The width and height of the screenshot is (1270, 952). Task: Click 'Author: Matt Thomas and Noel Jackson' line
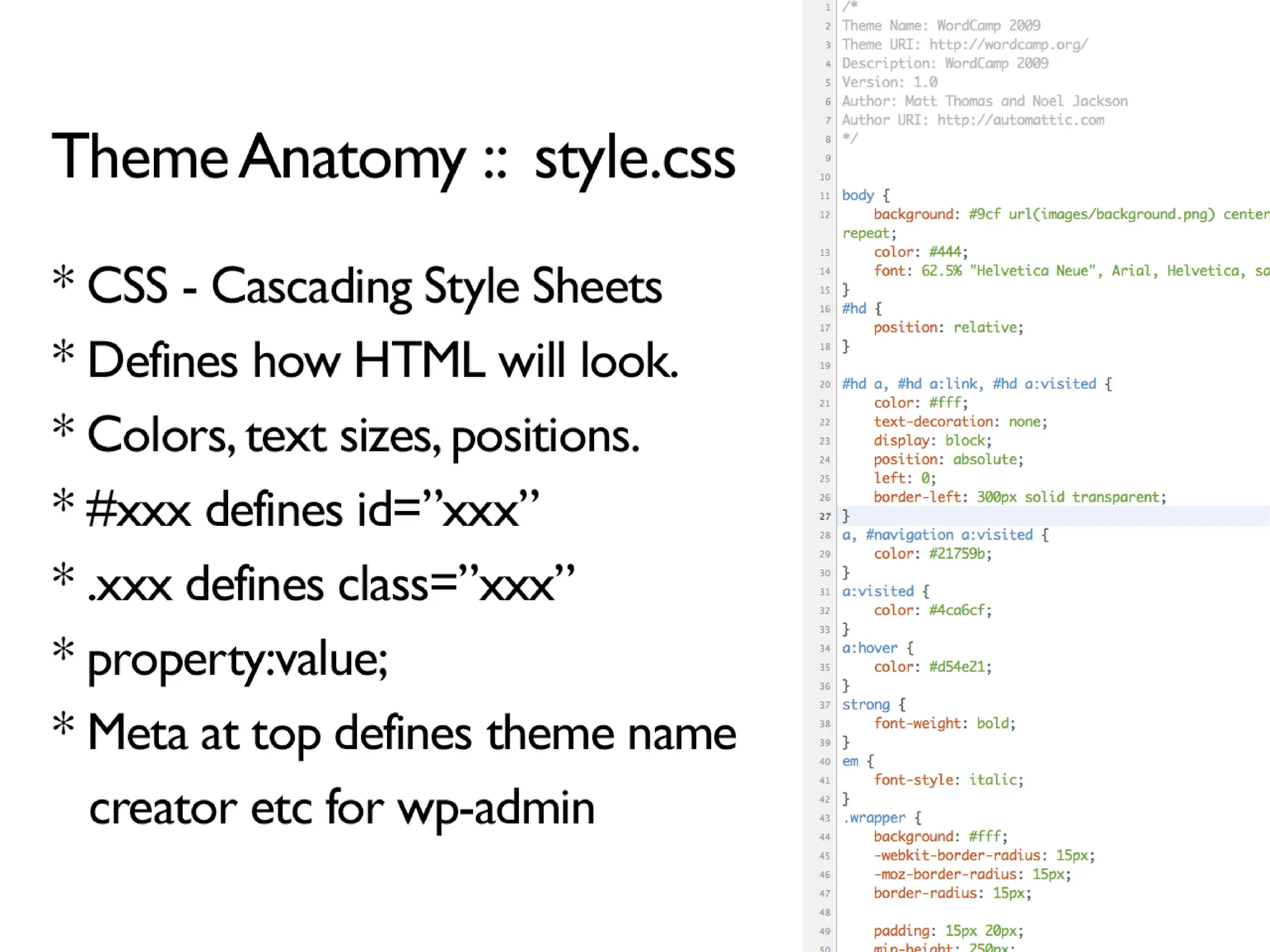[x=984, y=101]
